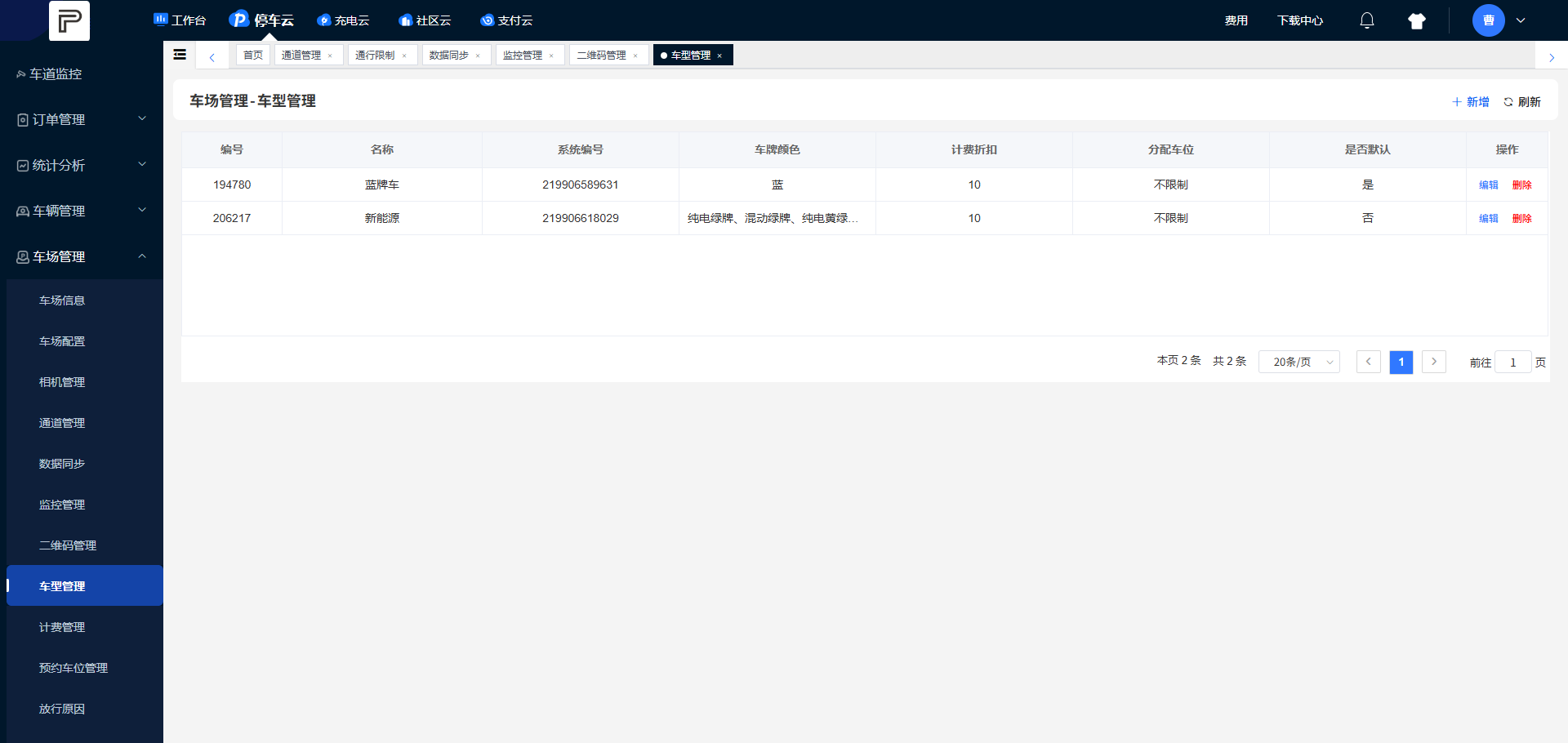
Task: Open 通道管理 in the sidebar
Action: [85, 423]
